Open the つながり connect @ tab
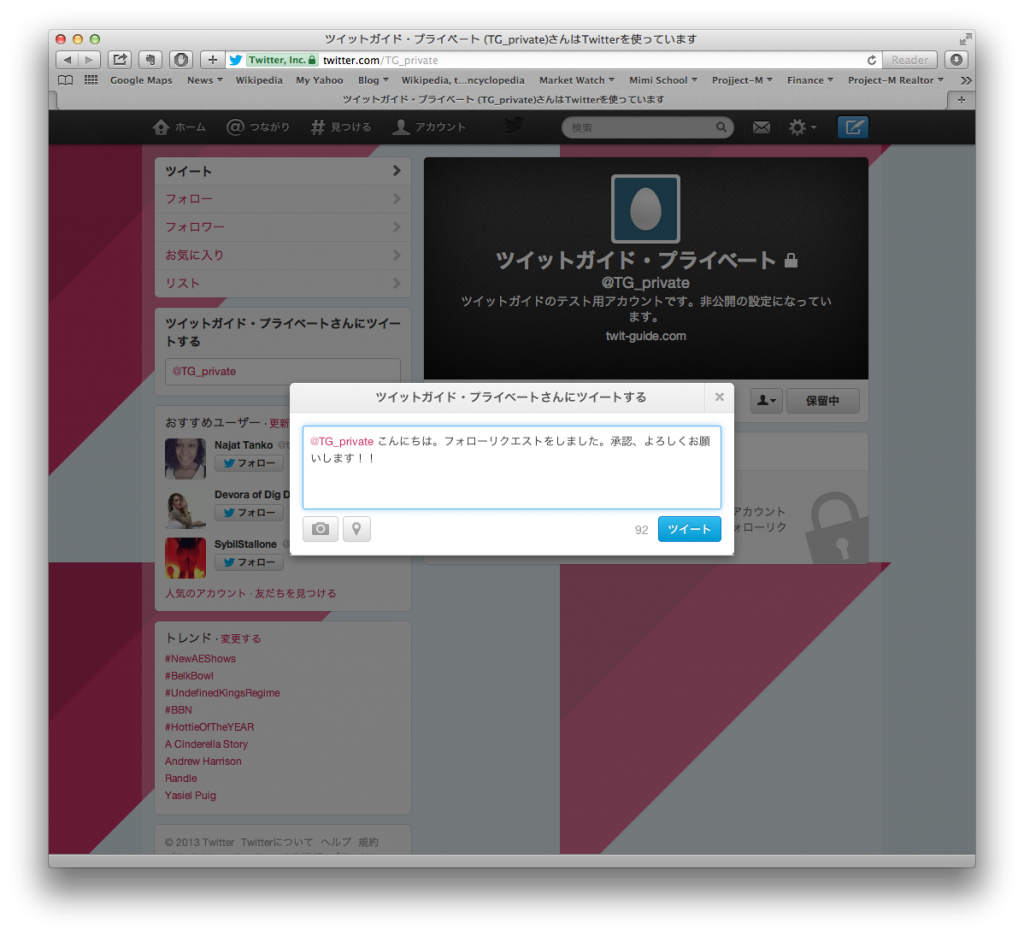The height and width of the screenshot is (935, 1024). 258,127
